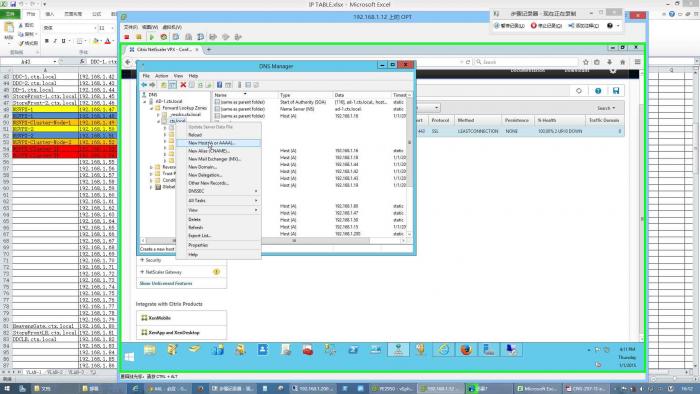Open the DNS Manager Action menu
The image size is (700, 394).
point(162,76)
